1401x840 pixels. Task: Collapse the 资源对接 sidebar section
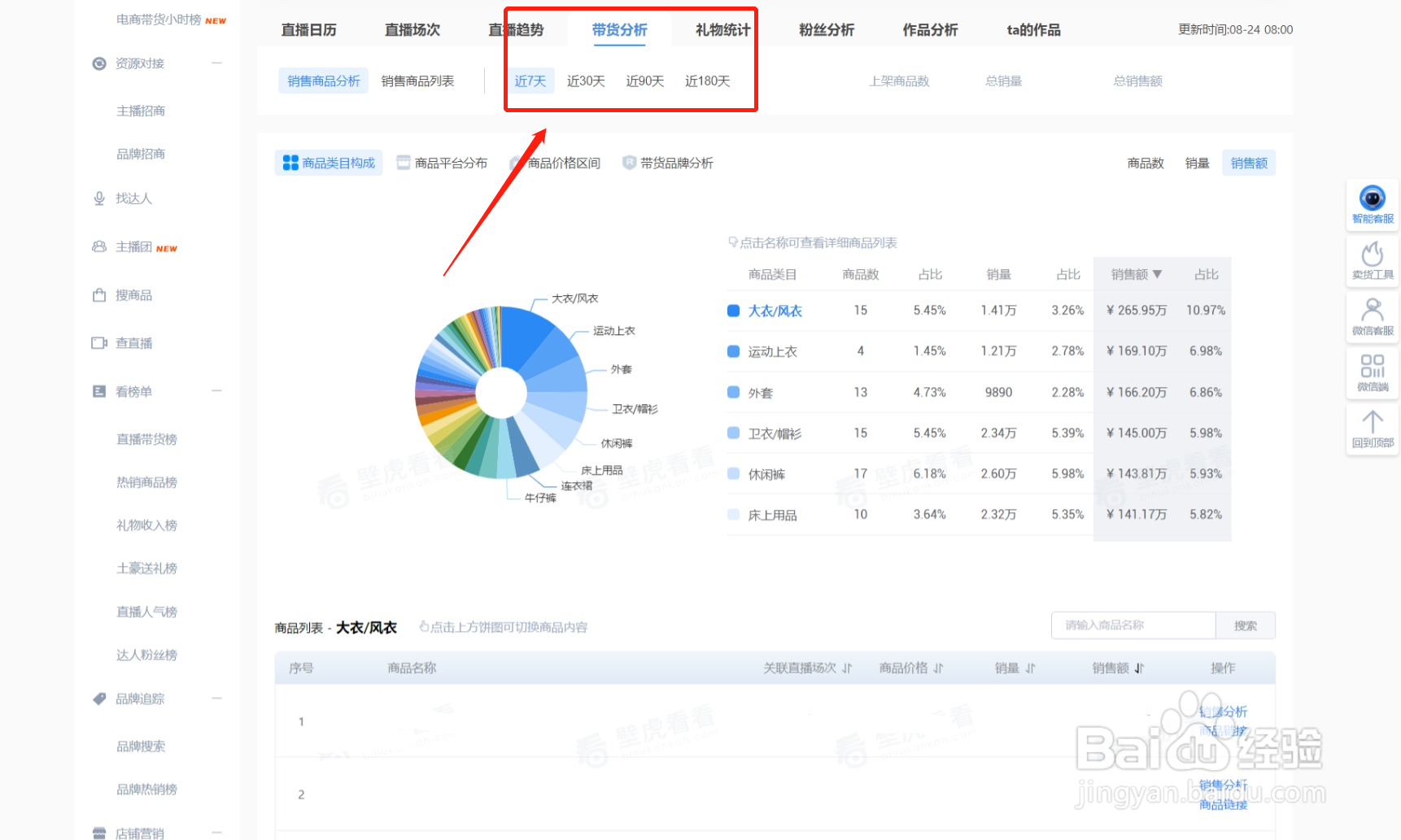click(216, 63)
